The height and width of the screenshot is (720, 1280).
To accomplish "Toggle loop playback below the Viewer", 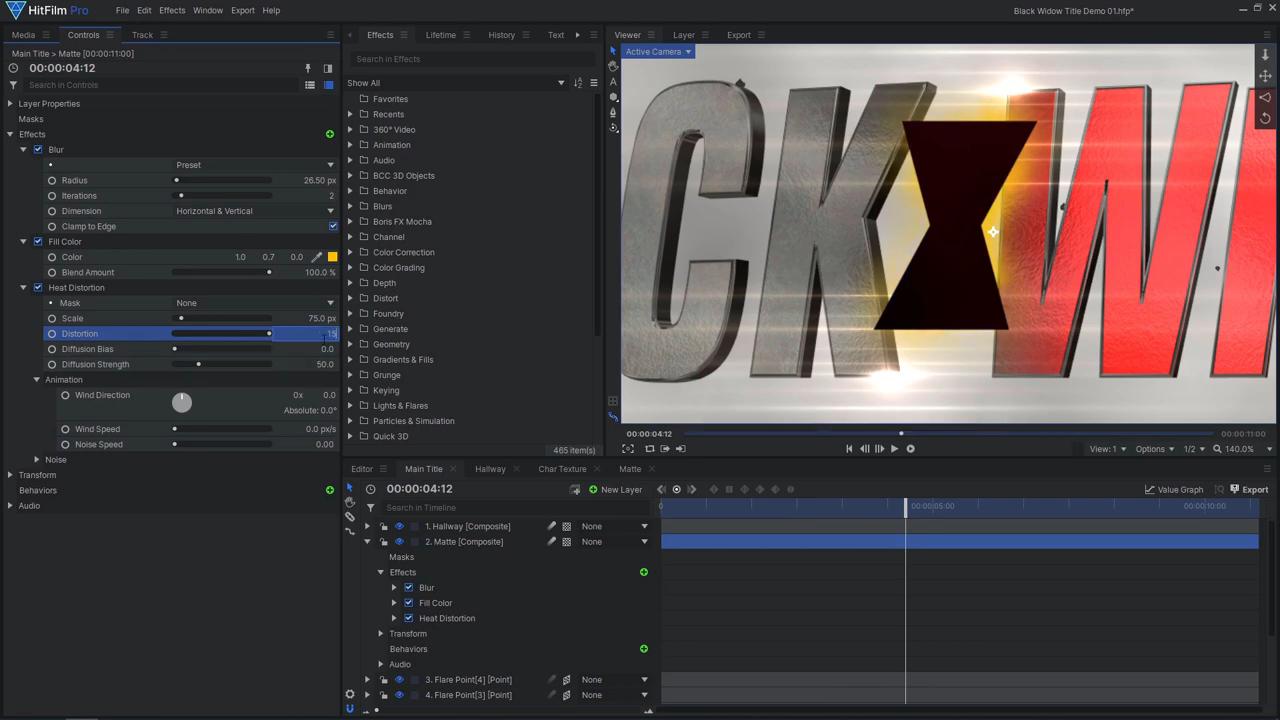I will tap(649, 449).
